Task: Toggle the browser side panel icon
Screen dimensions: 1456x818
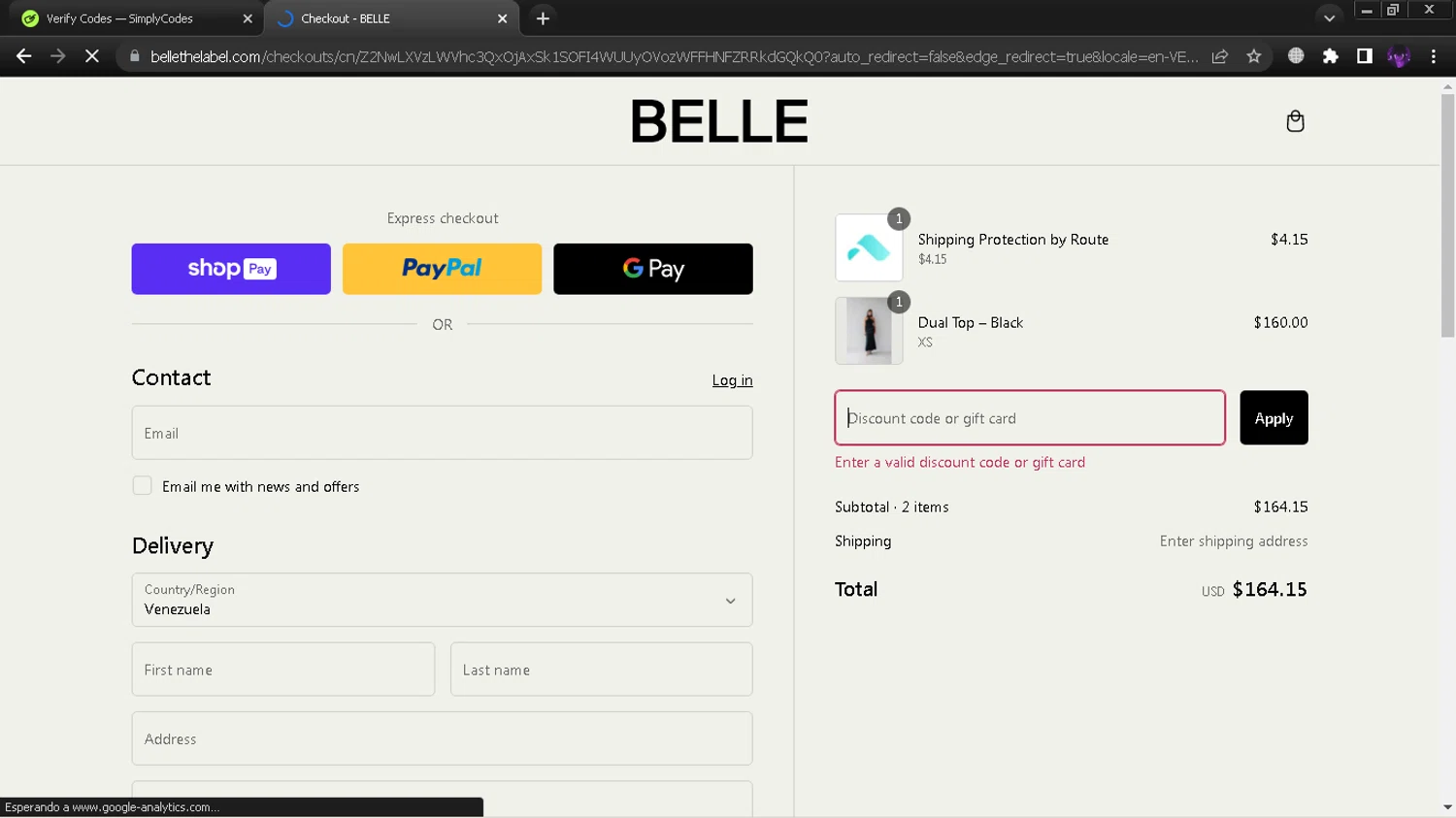Action: click(x=1364, y=56)
